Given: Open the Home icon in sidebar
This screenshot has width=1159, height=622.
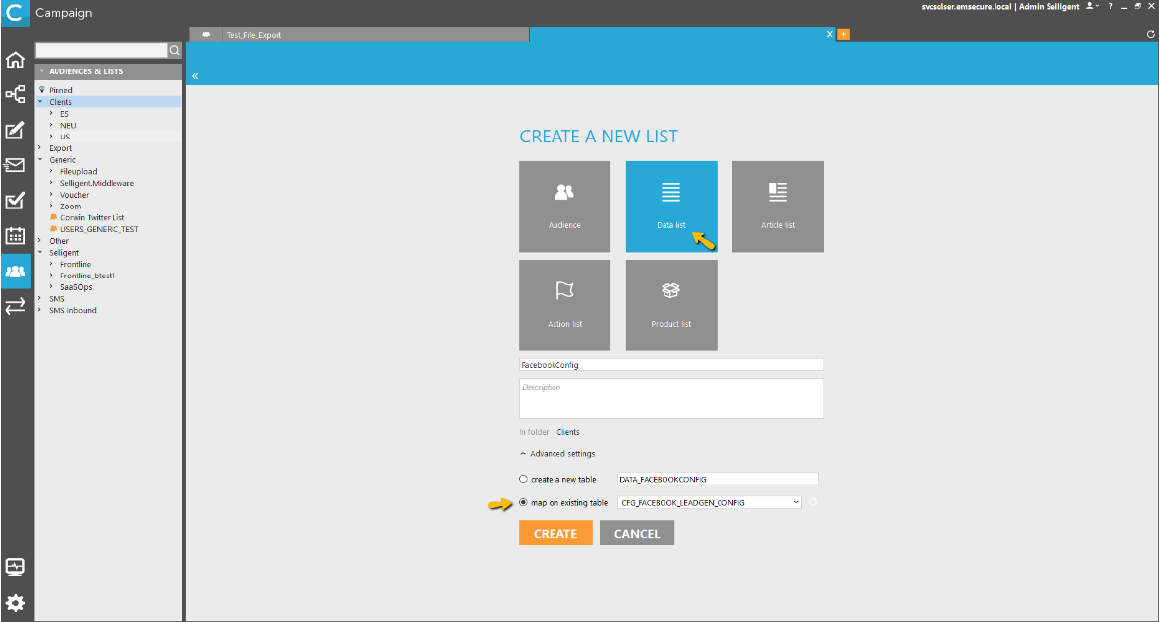Looking at the screenshot, I should point(15,60).
